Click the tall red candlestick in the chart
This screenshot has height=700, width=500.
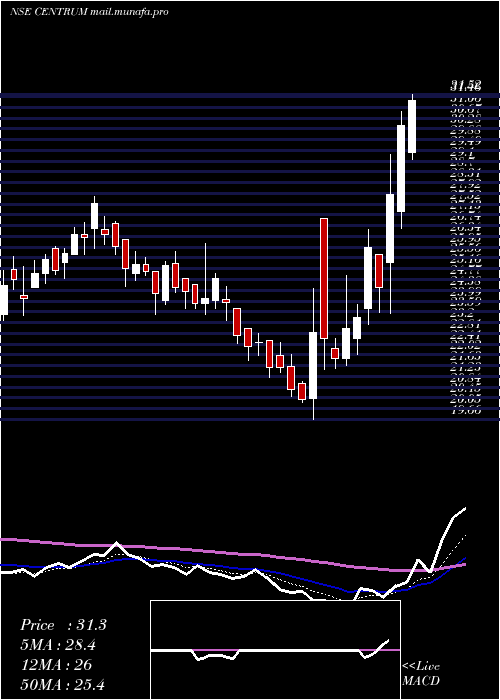[x=324, y=278]
